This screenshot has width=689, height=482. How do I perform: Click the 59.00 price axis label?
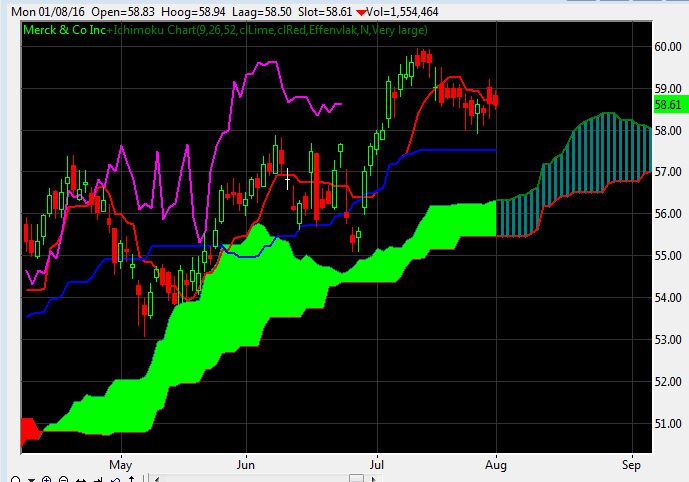coord(668,89)
